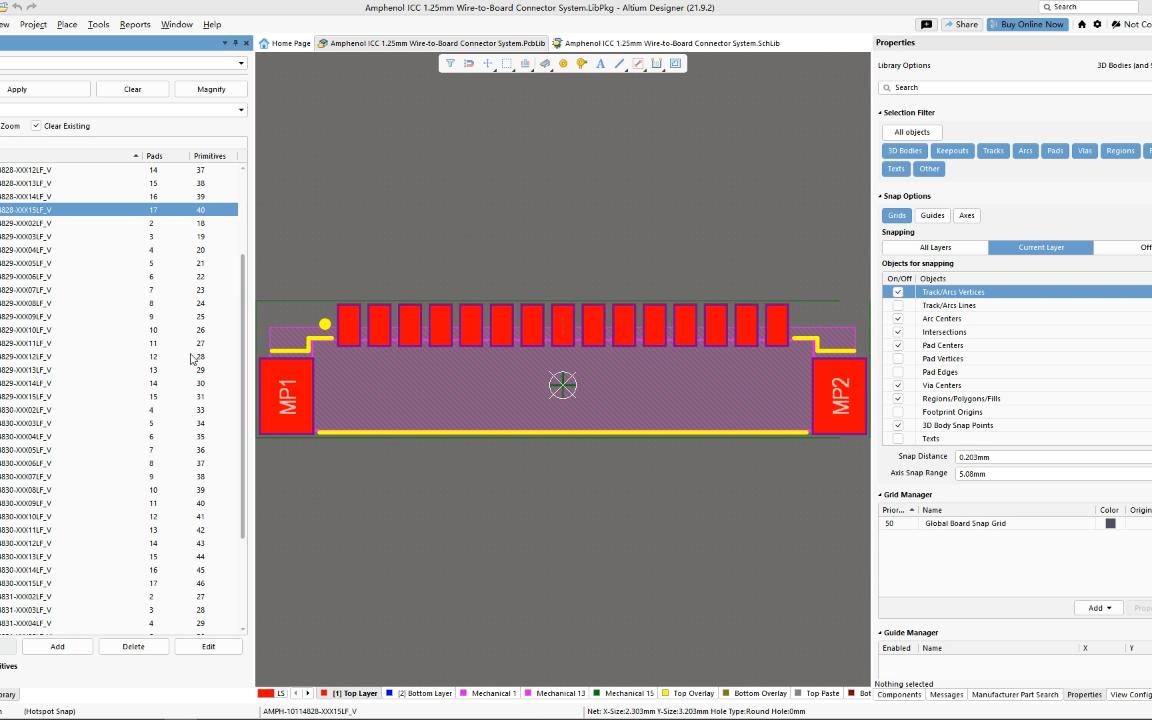Click the Apply button
The width and height of the screenshot is (1152, 720).
45,90
